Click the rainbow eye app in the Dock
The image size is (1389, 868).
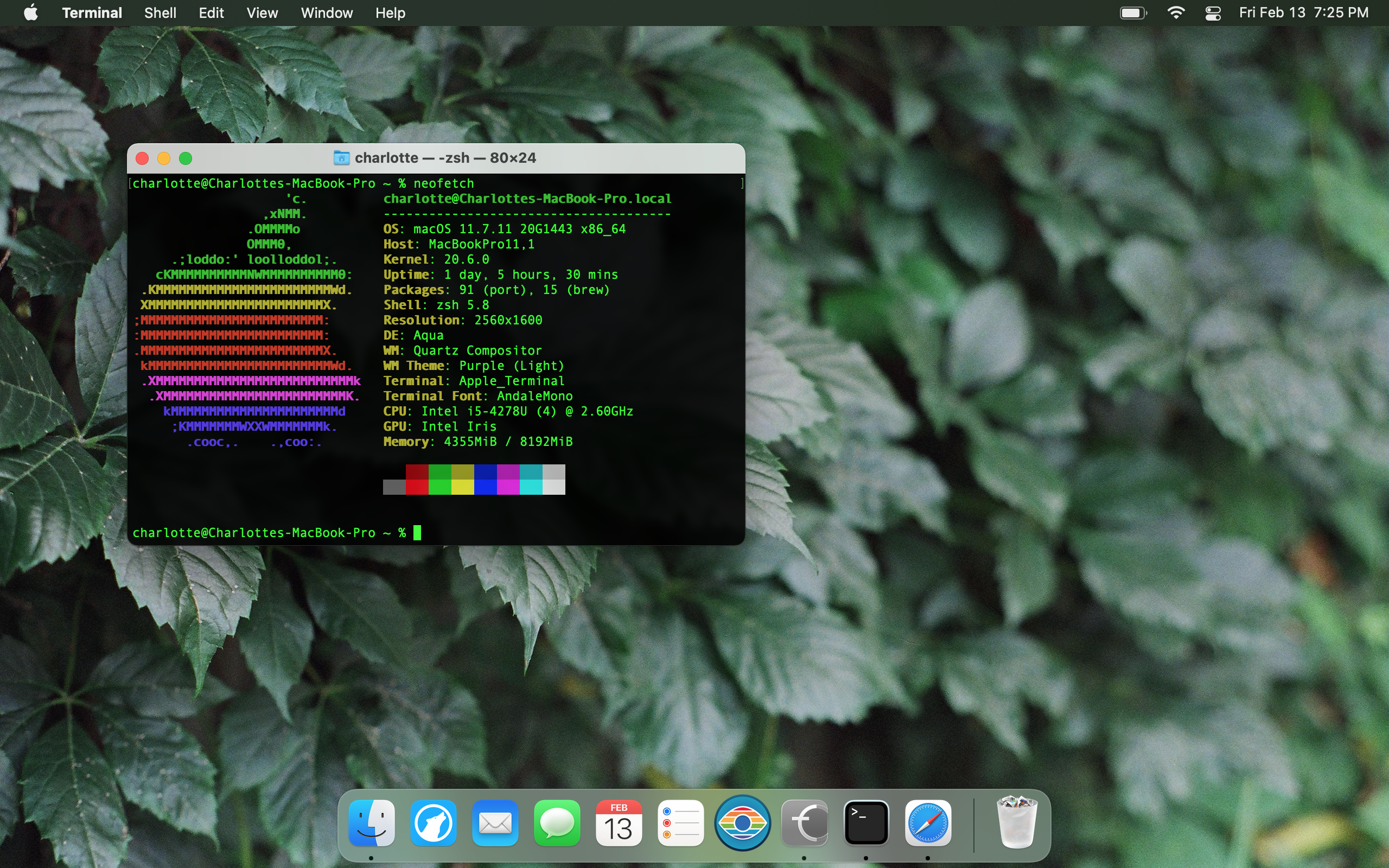point(743,824)
